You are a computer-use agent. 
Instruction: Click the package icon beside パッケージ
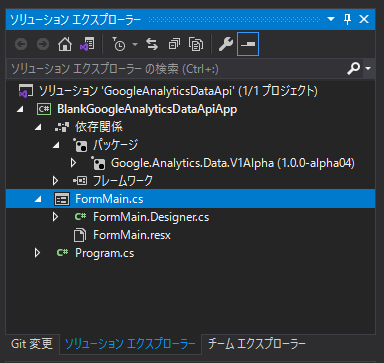pos(80,145)
